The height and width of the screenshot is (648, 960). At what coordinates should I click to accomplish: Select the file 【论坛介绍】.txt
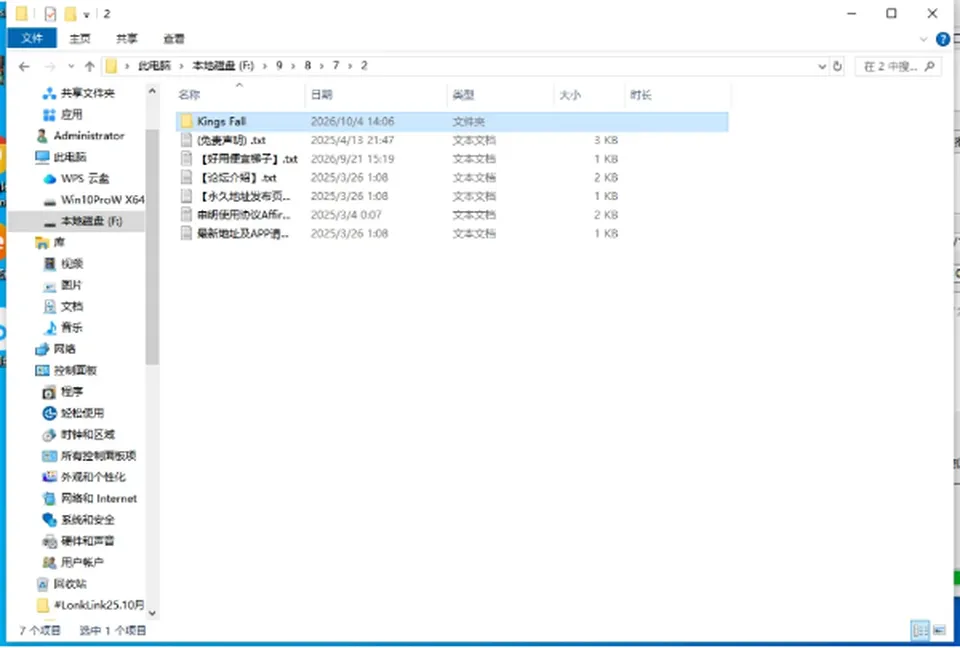pos(452,178)
